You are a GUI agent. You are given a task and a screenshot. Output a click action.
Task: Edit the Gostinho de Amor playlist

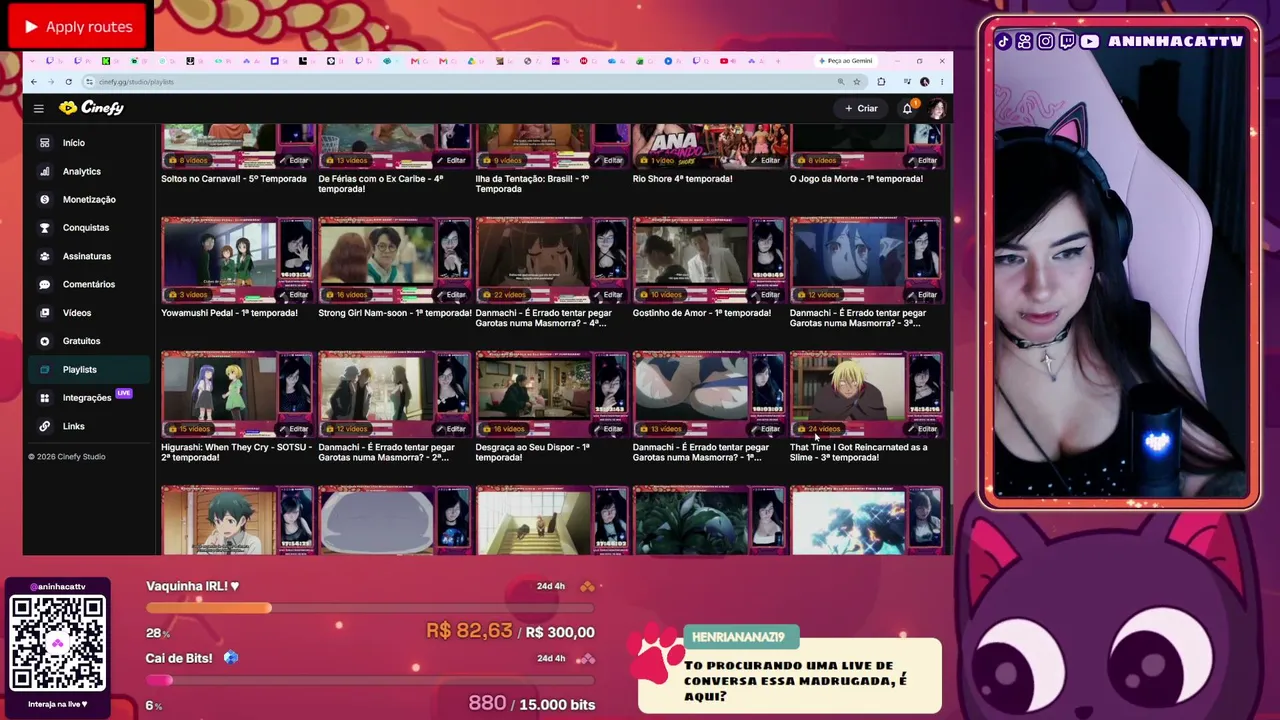click(765, 295)
